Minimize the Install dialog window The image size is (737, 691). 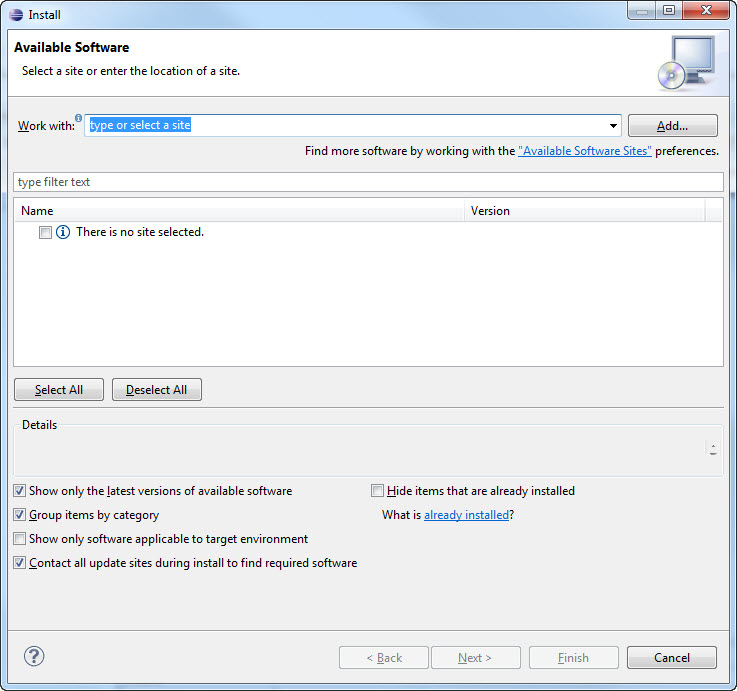[x=642, y=10]
